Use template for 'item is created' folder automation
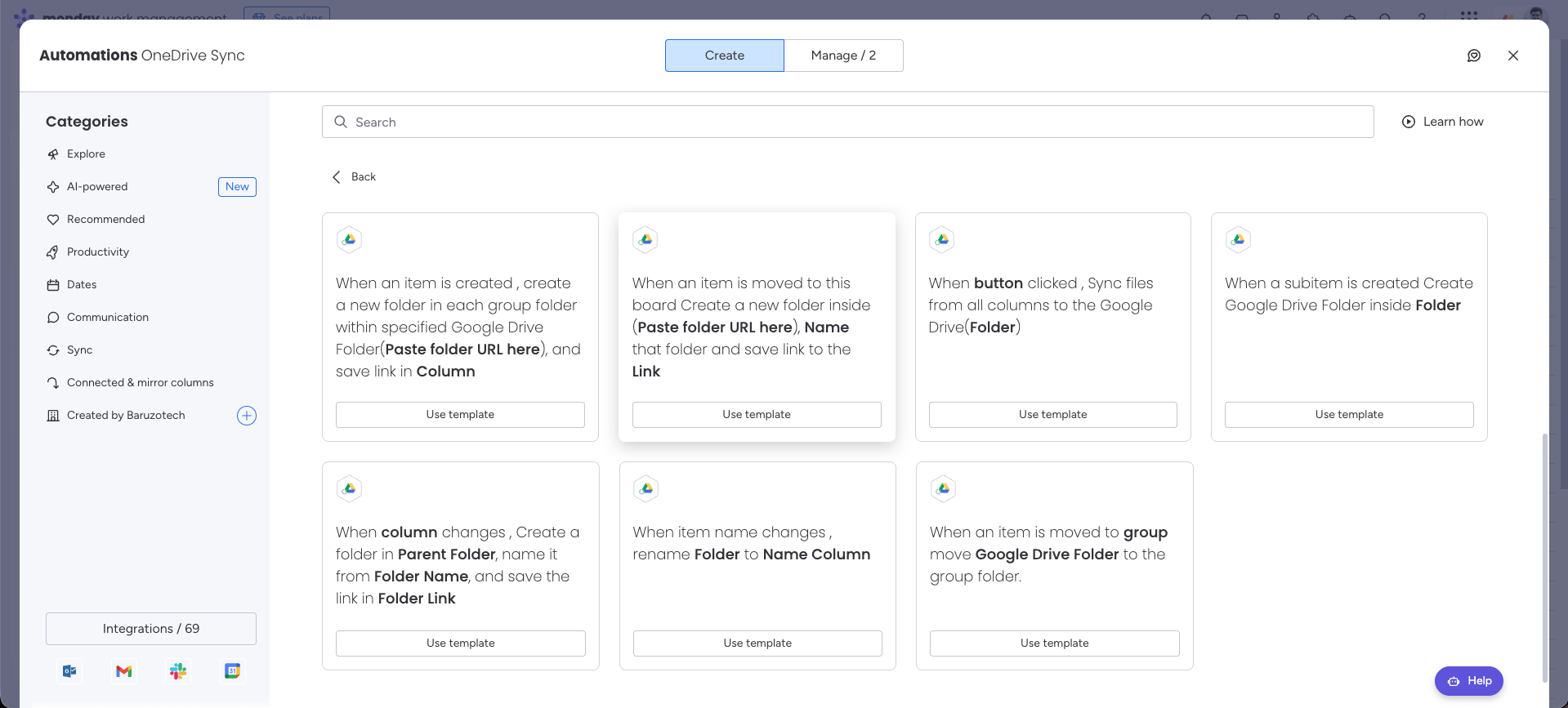 click(460, 415)
